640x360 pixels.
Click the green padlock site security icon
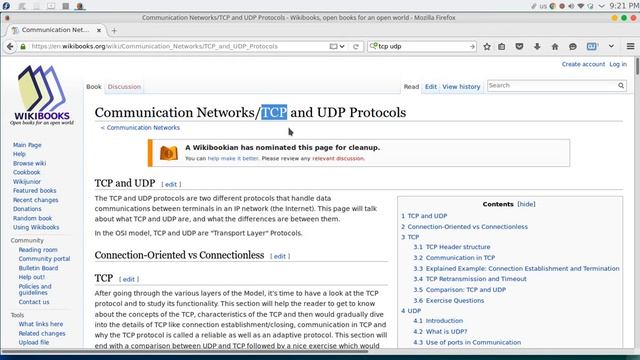click(x=23, y=47)
